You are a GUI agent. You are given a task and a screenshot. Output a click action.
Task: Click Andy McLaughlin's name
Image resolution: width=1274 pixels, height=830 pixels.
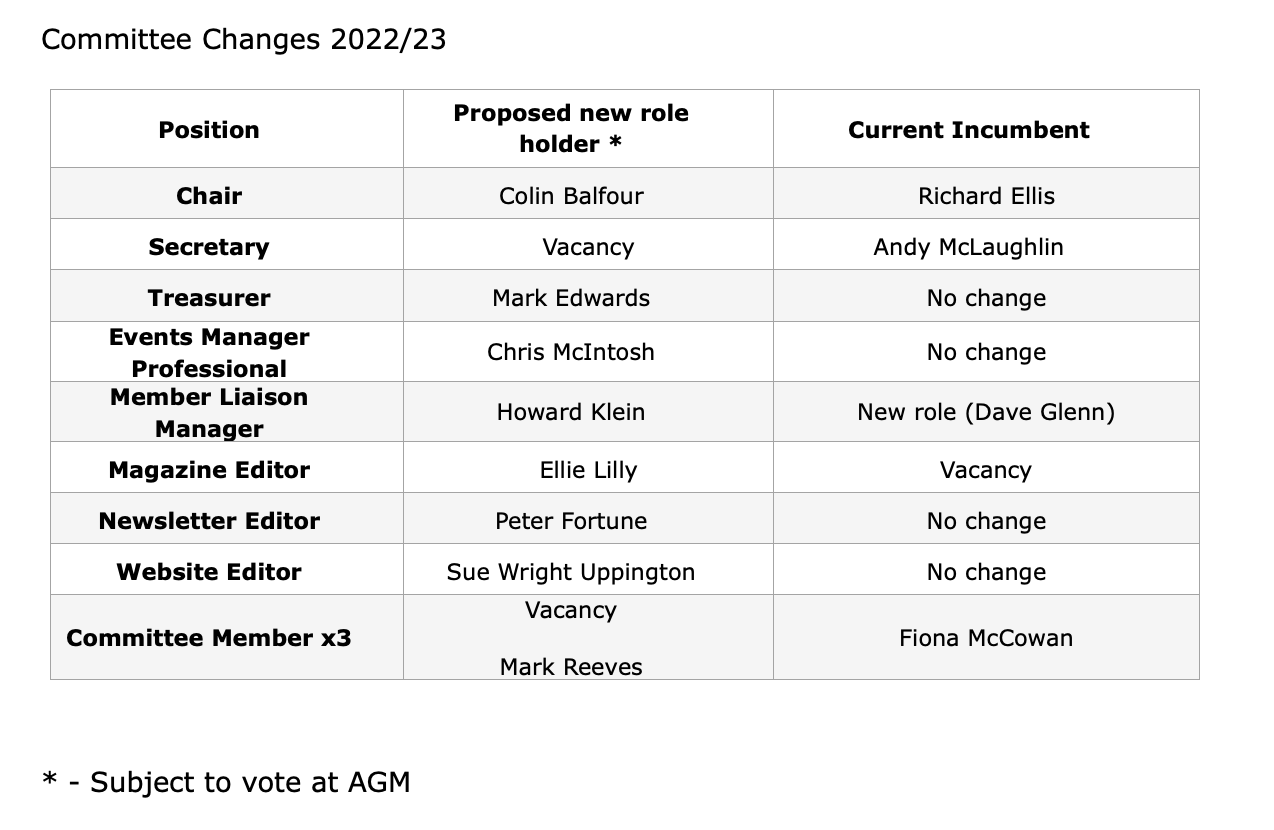pyautogui.click(x=968, y=247)
